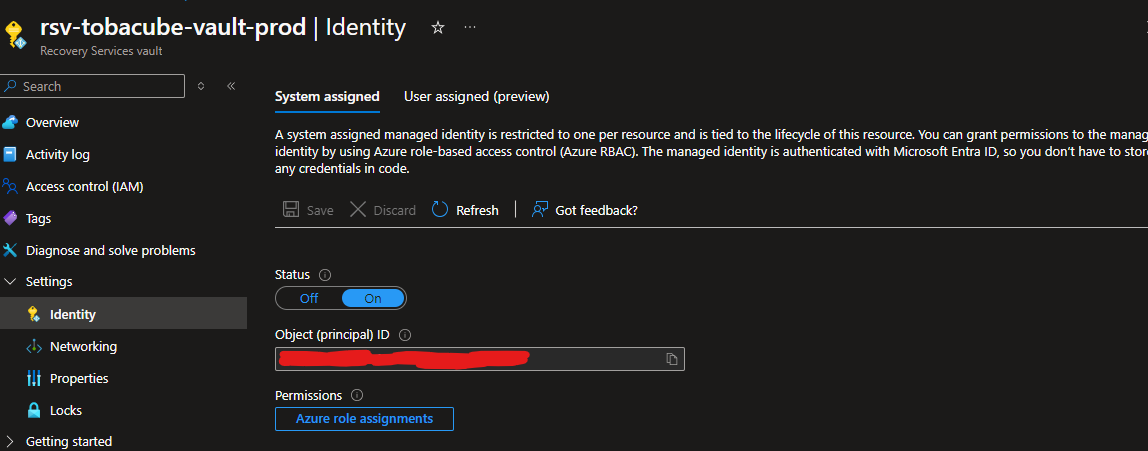Open the Properties page
The image size is (1148, 451).
pyautogui.click(x=79, y=379)
